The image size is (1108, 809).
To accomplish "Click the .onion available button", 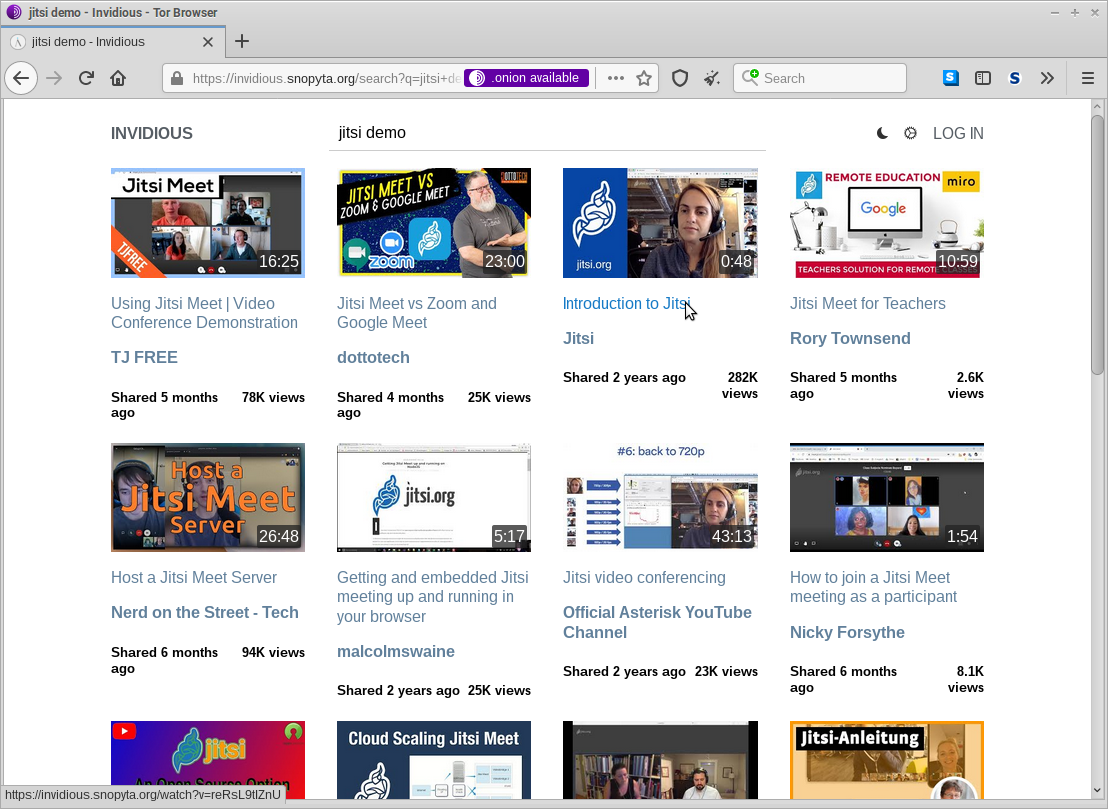I will [526, 78].
